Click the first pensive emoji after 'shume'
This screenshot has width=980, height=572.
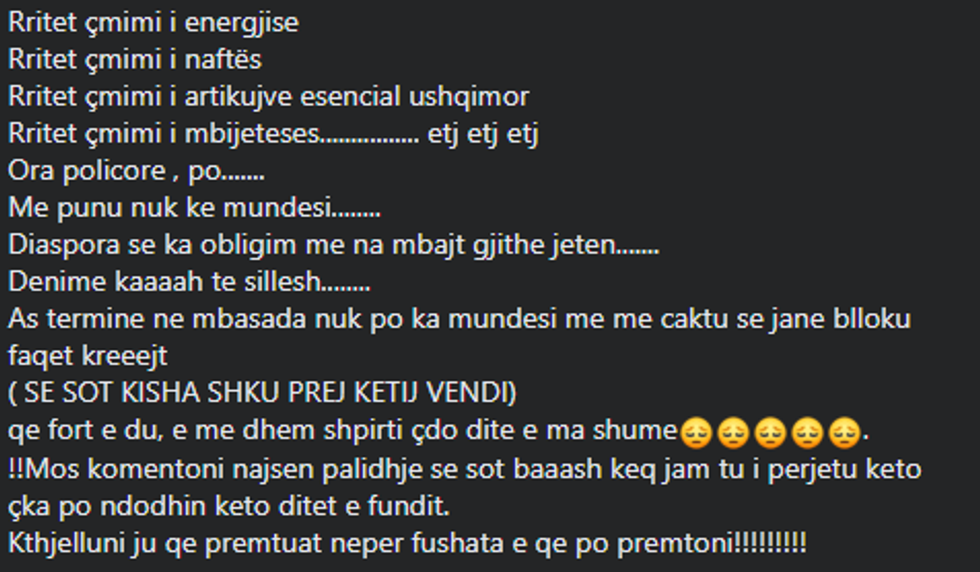point(696,432)
